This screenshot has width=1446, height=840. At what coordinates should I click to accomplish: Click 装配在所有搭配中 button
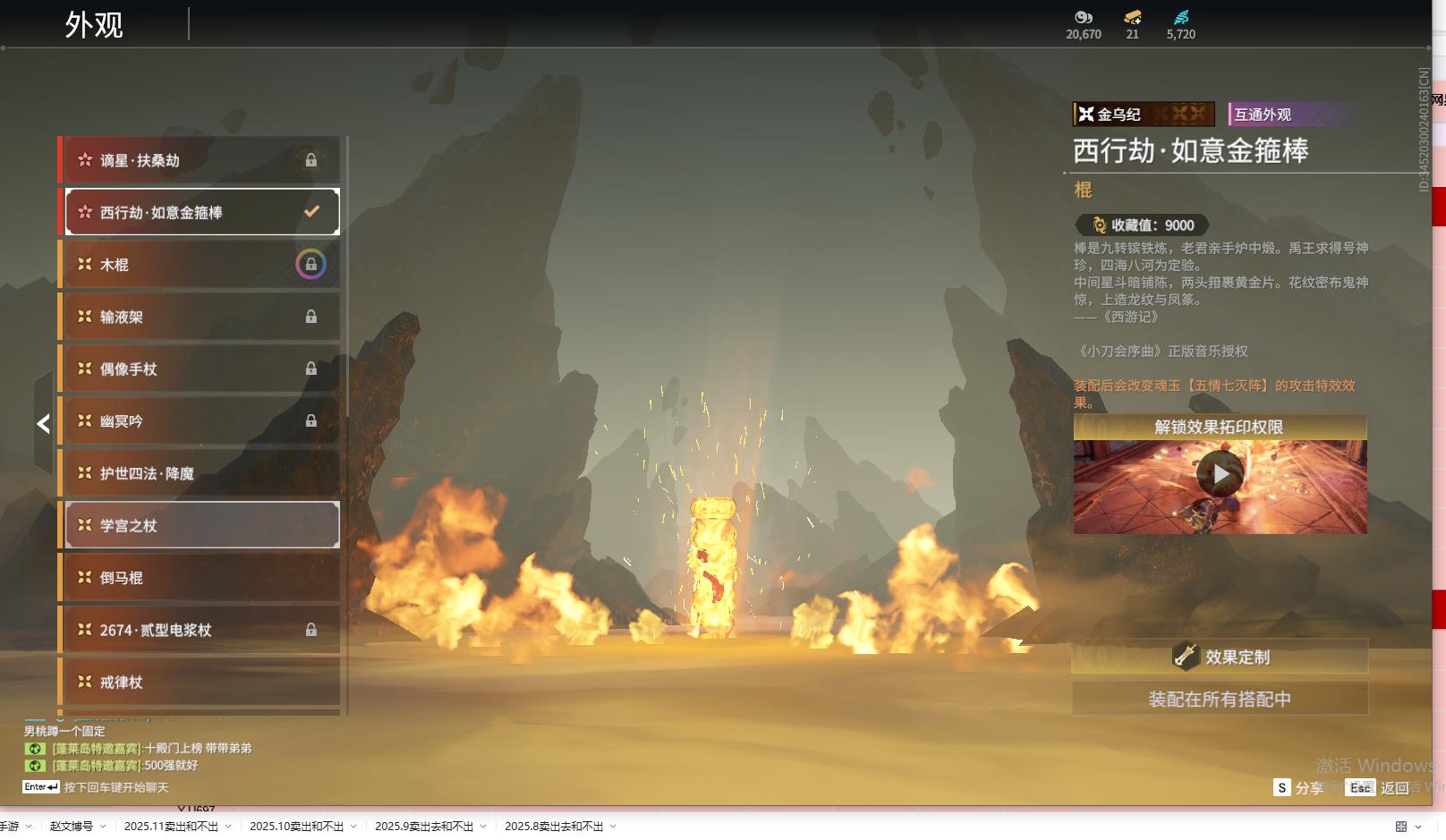pos(1220,699)
